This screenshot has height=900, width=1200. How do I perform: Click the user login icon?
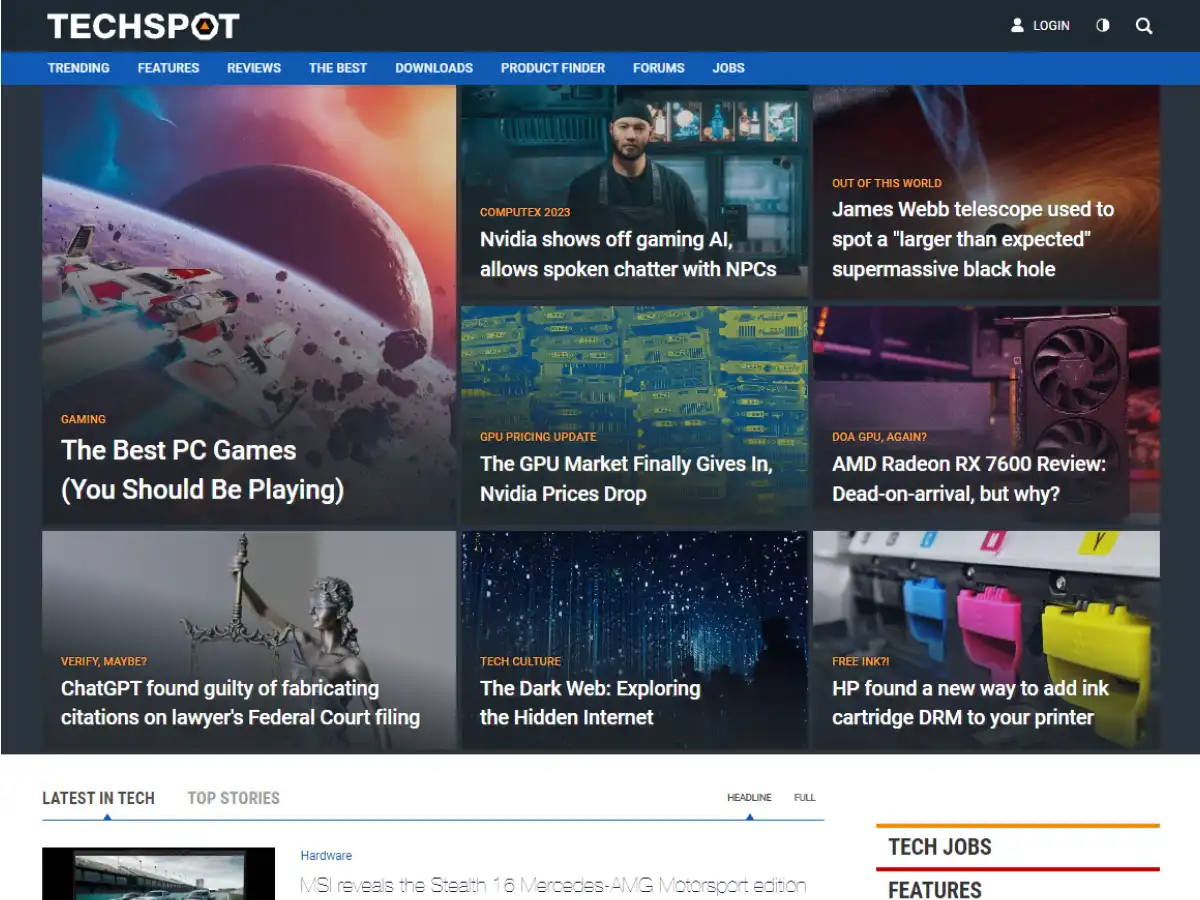[x=1017, y=25]
